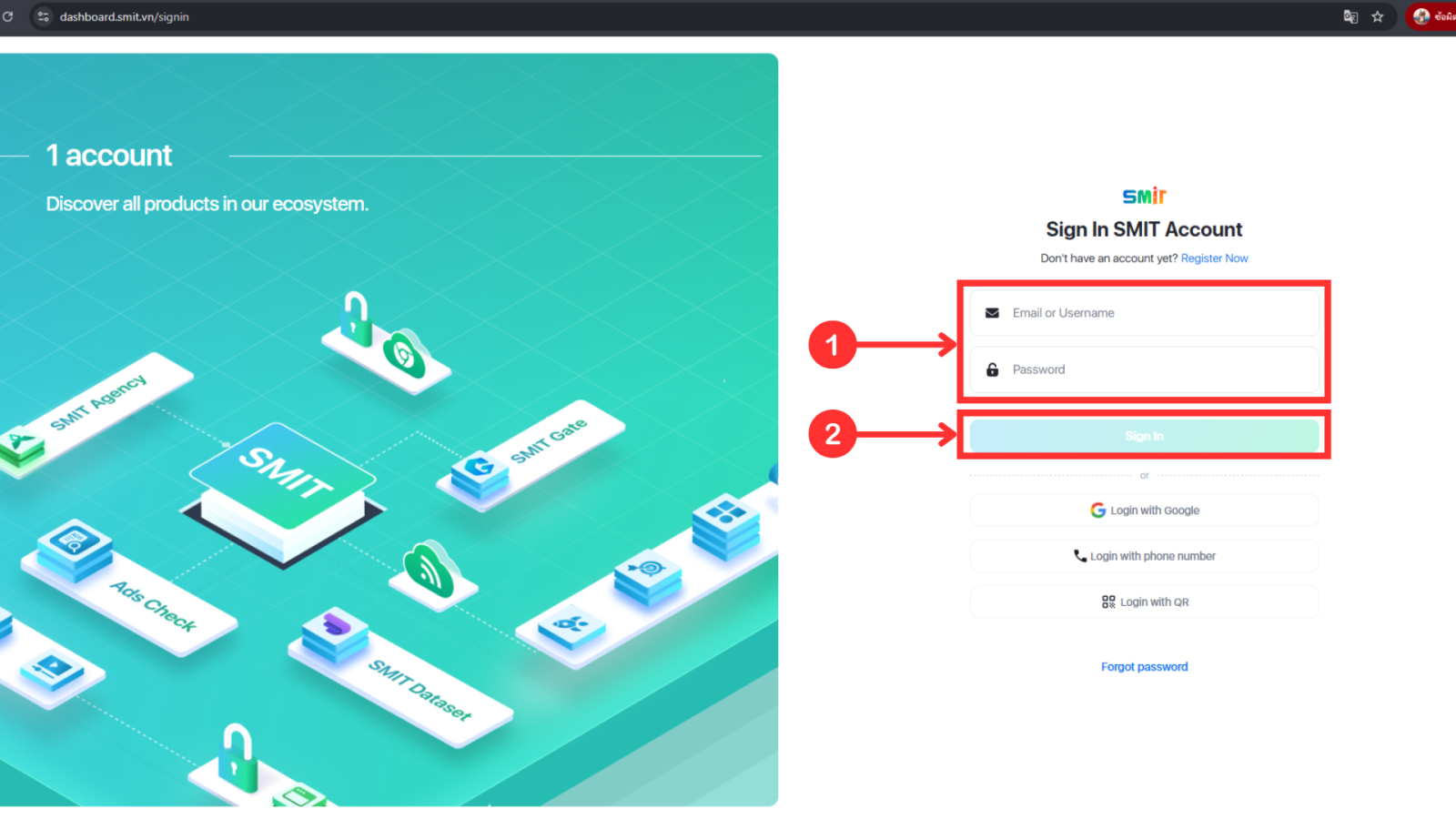Open the browser profile avatar
The height and width of the screenshot is (819, 1456).
click(1421, 16)
